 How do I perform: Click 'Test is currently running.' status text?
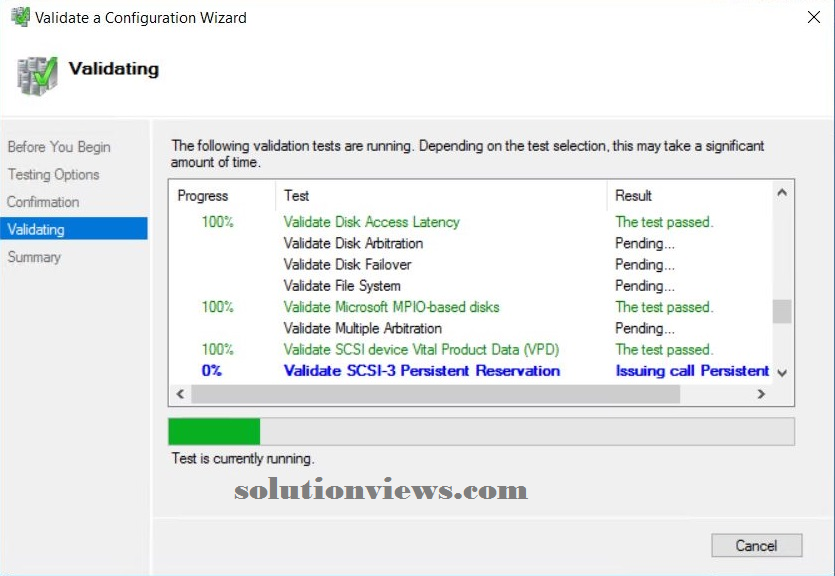click(x=243, y=458)
